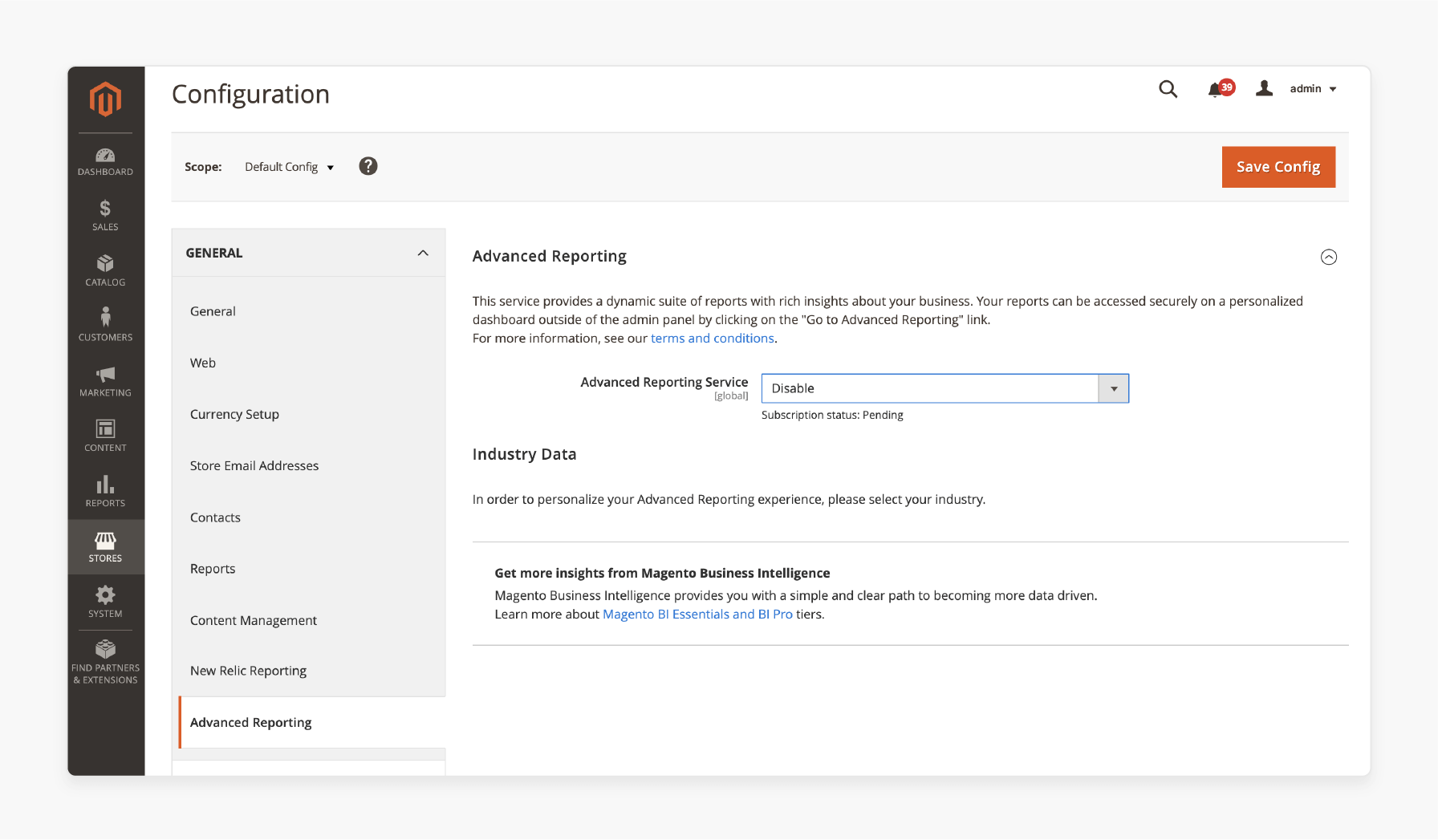Click the scope help question mark icon

coord(368,166)
